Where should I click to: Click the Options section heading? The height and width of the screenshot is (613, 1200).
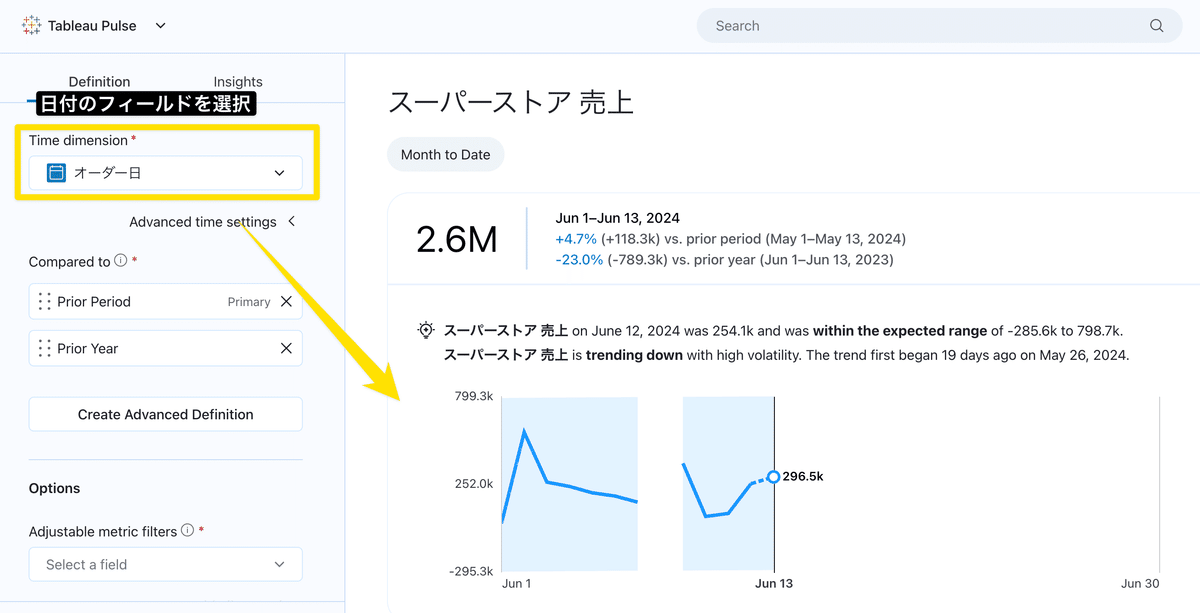pos(55,488)
